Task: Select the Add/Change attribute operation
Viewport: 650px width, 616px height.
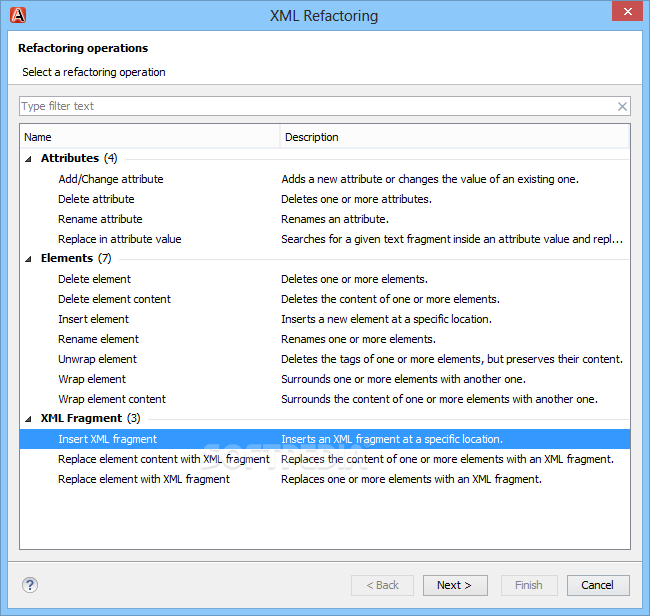Action: tap(111, 179)
